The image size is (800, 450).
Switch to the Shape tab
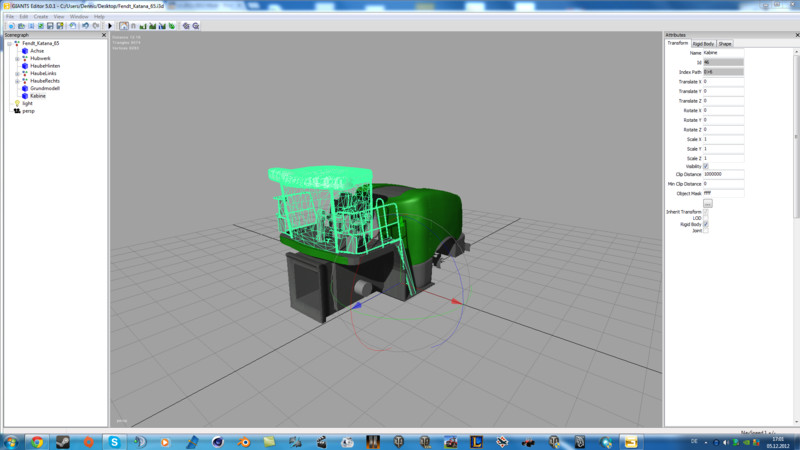point(724,44)
